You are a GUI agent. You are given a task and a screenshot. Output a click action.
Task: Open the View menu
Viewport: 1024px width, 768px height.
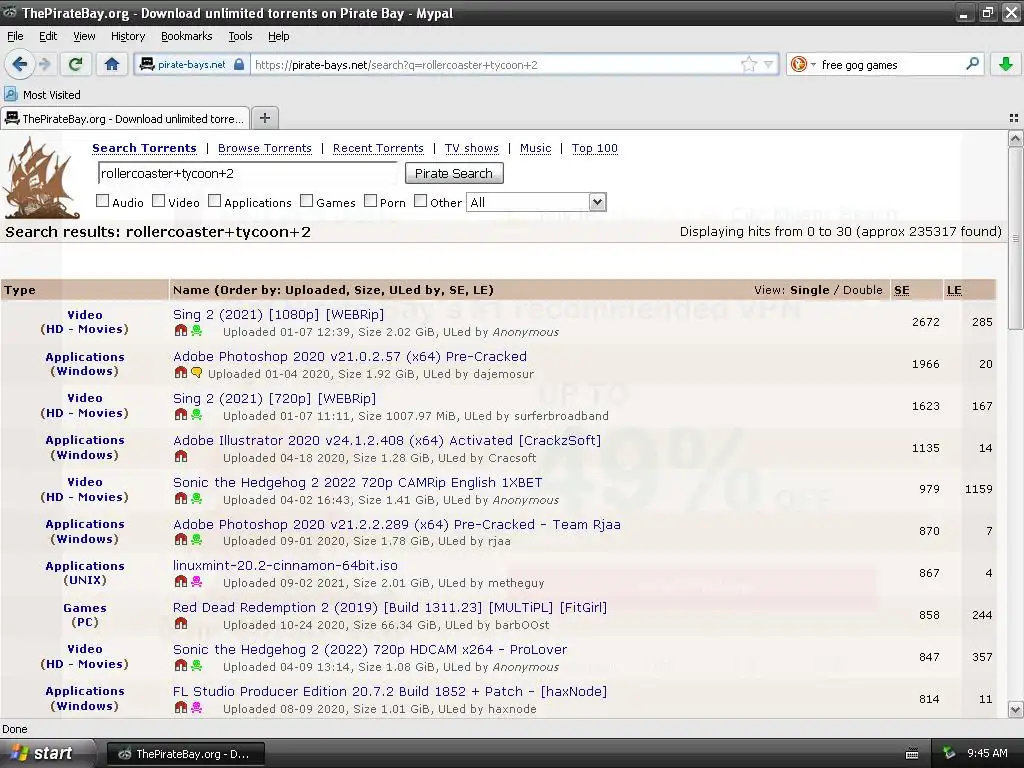click(84, 37)
